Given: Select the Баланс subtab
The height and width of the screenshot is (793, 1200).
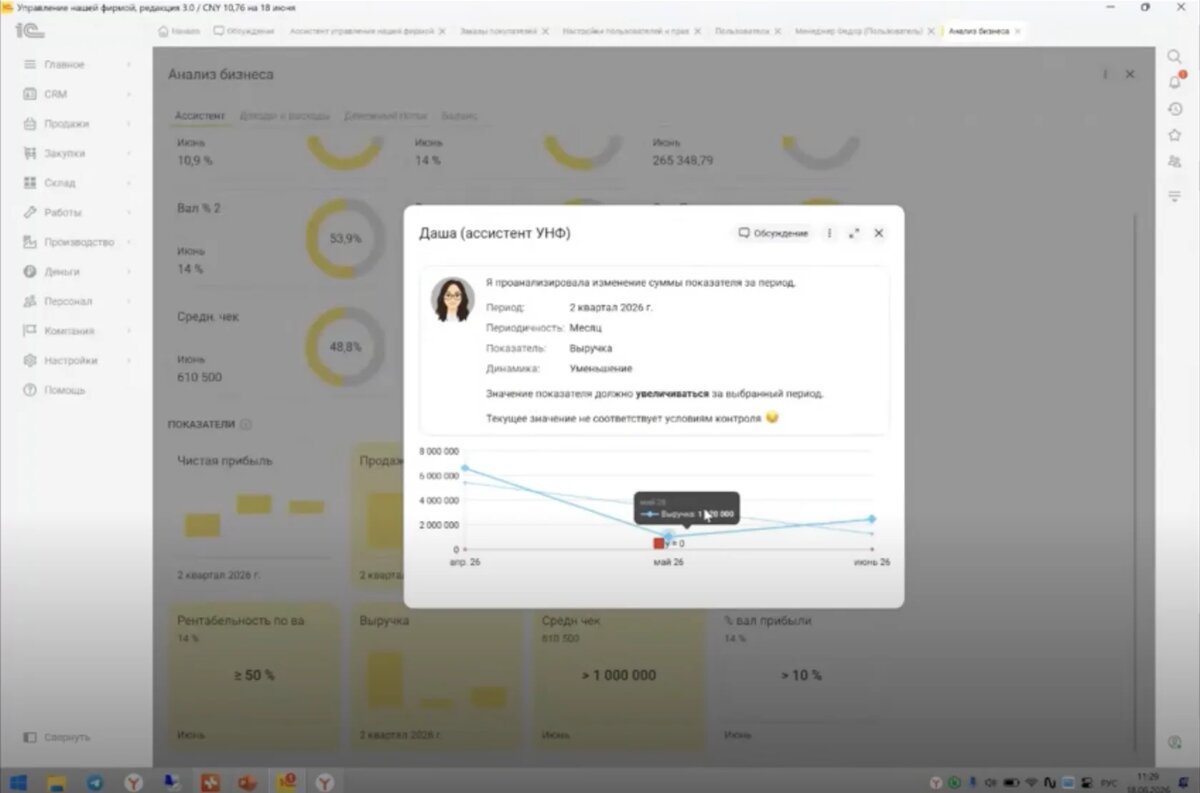Looking at the screenshot, I should (x=459, y=116).
